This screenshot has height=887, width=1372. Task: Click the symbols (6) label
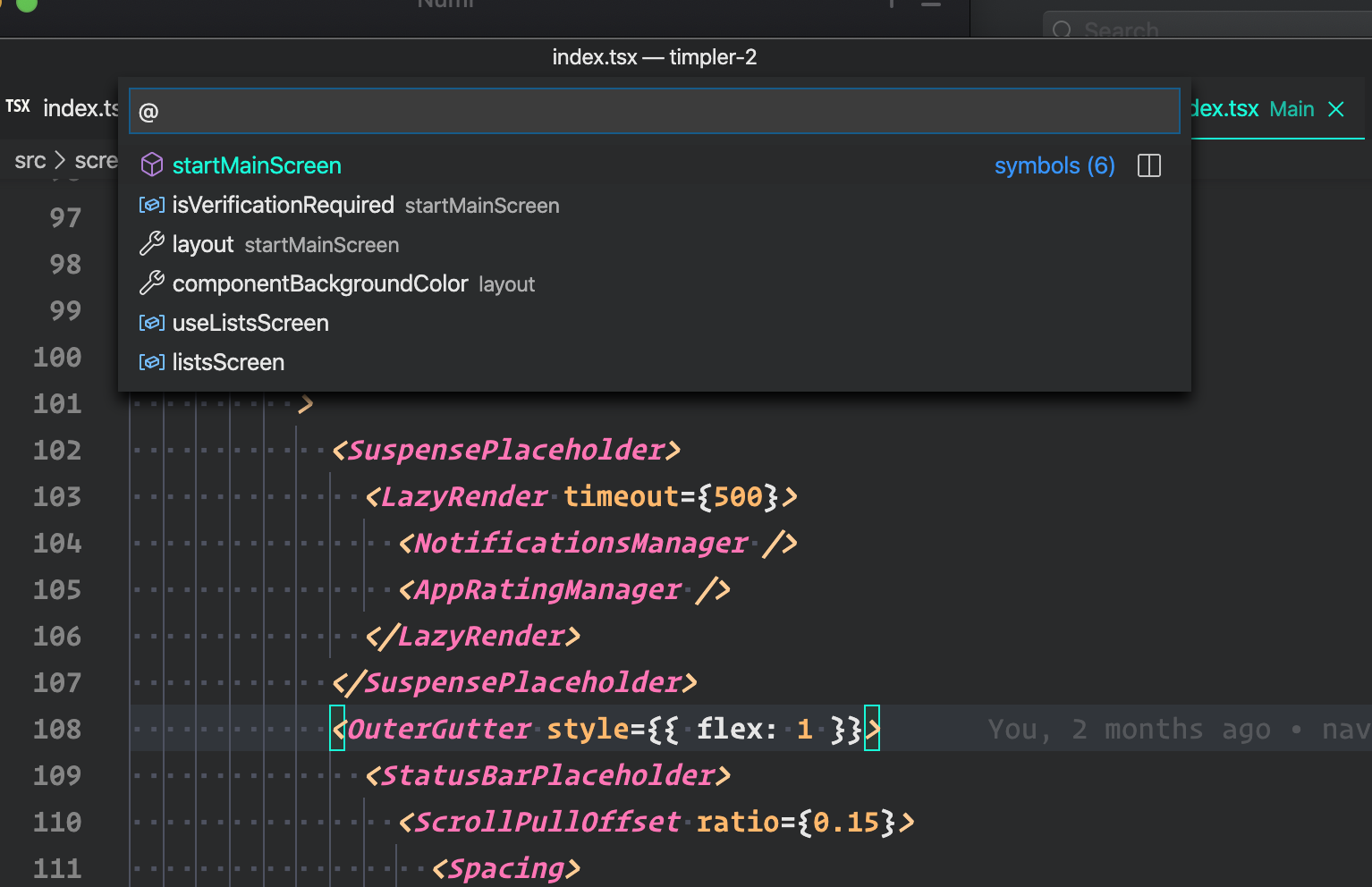(1054, 165)
